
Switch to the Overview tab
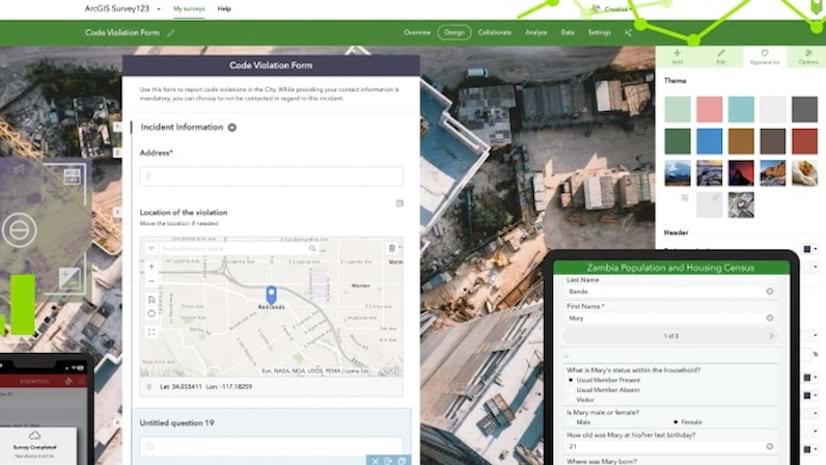tap(417, 33)
